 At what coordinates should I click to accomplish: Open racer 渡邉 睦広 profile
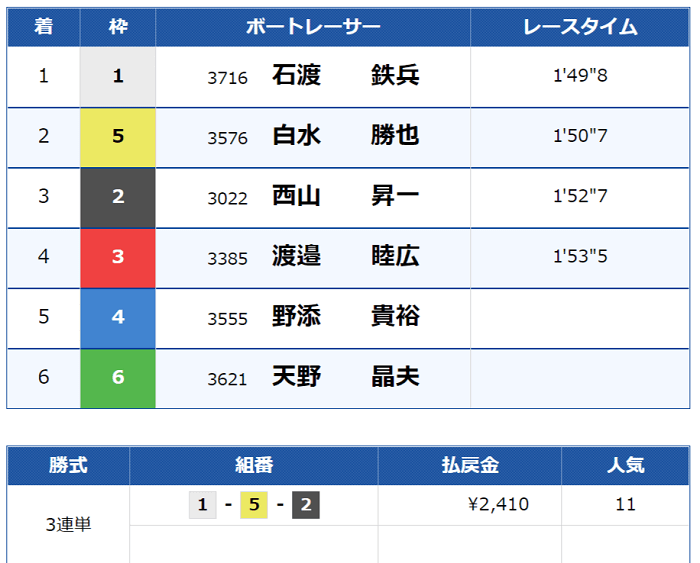345,257
